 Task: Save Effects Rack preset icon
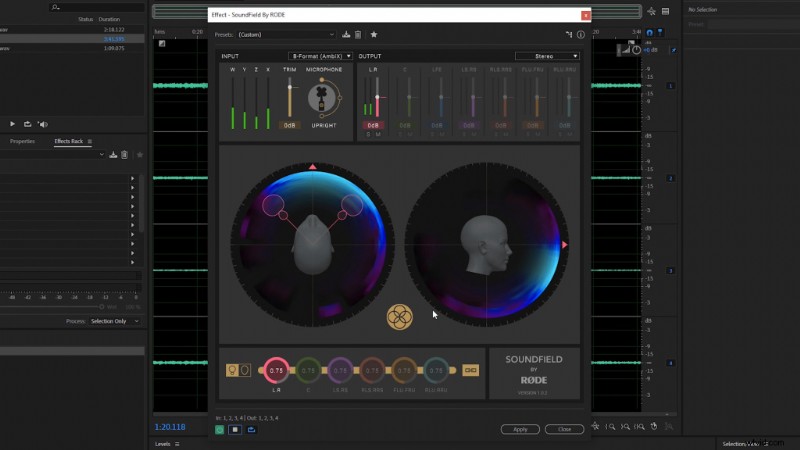pyautogui.click(x=113, y=155)
